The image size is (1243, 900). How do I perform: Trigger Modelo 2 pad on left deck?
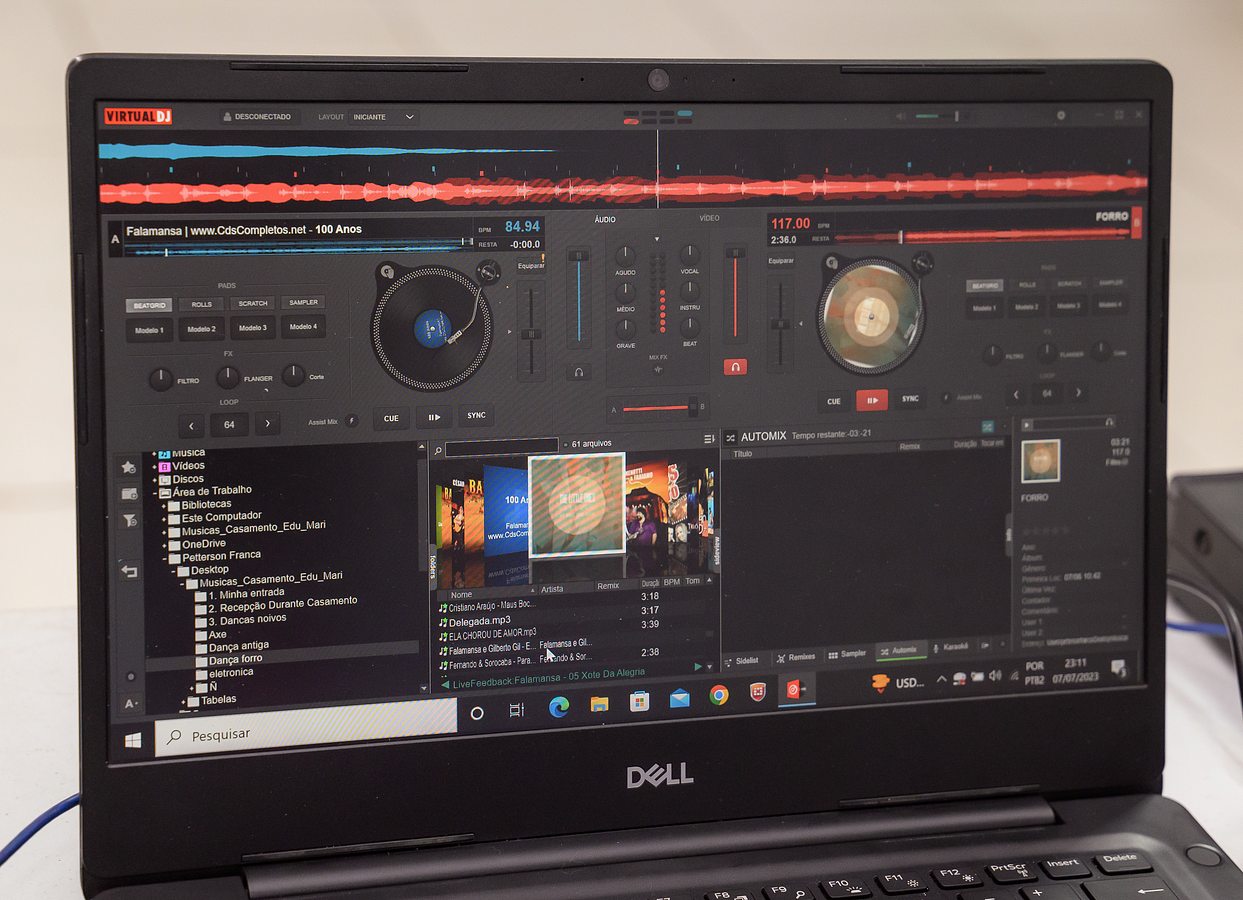[x=201, y=329]
